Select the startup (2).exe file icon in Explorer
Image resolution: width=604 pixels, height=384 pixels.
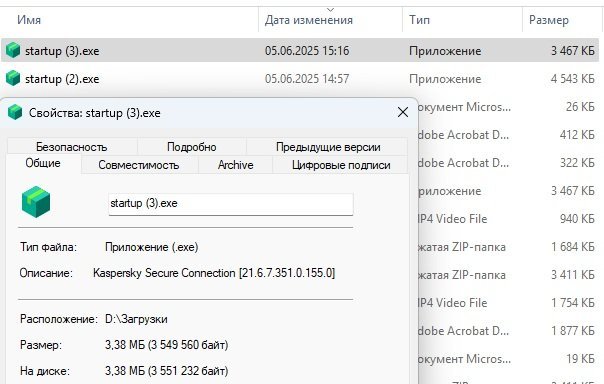(13, 79)
